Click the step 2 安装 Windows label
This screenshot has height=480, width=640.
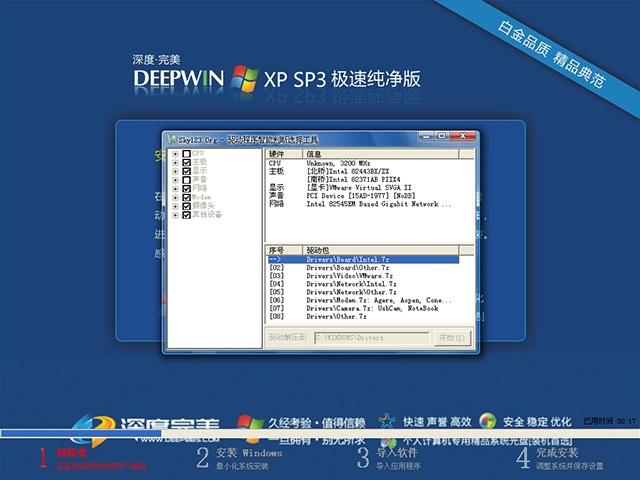[249, 453]
